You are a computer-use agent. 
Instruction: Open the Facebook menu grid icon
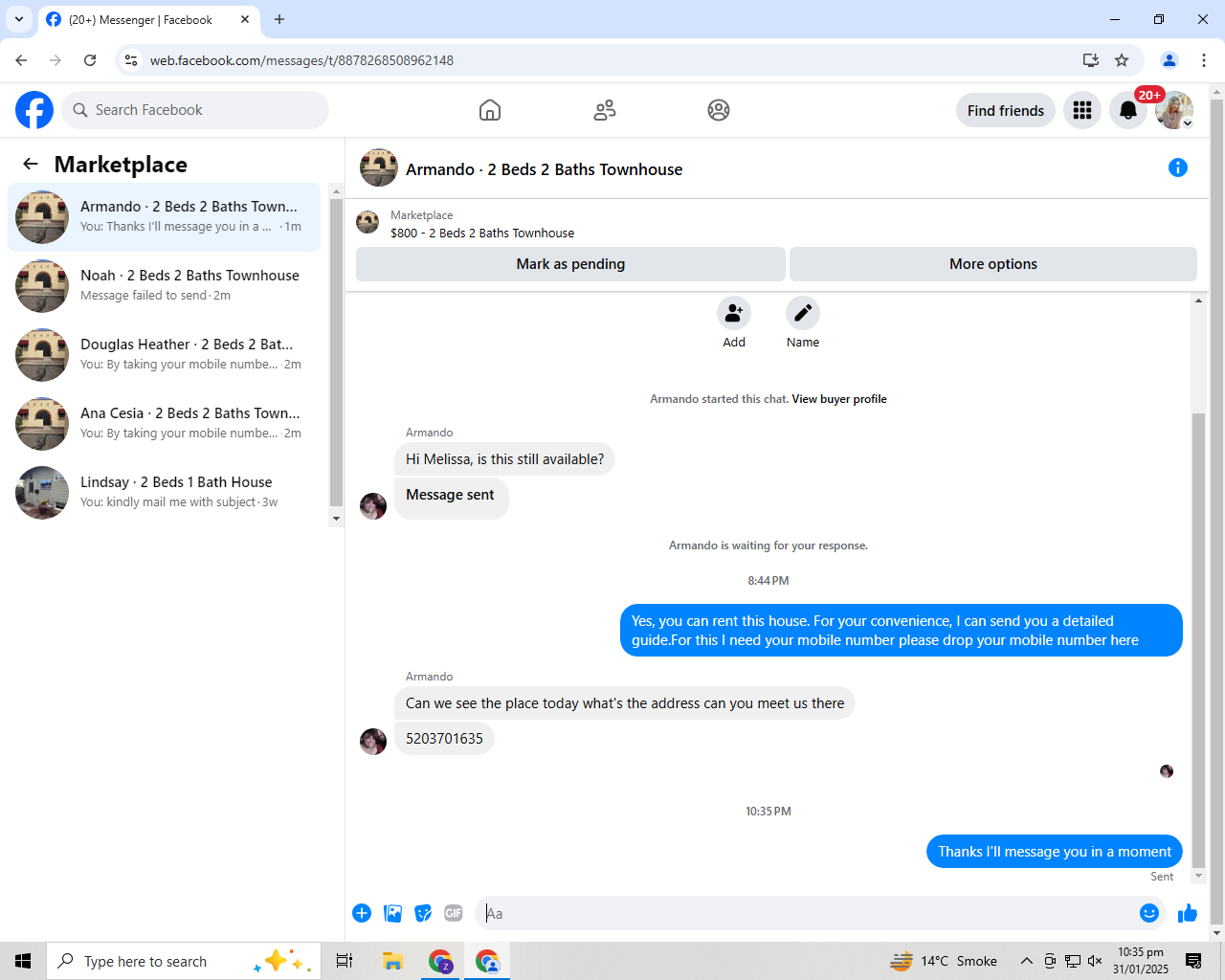1082,110
